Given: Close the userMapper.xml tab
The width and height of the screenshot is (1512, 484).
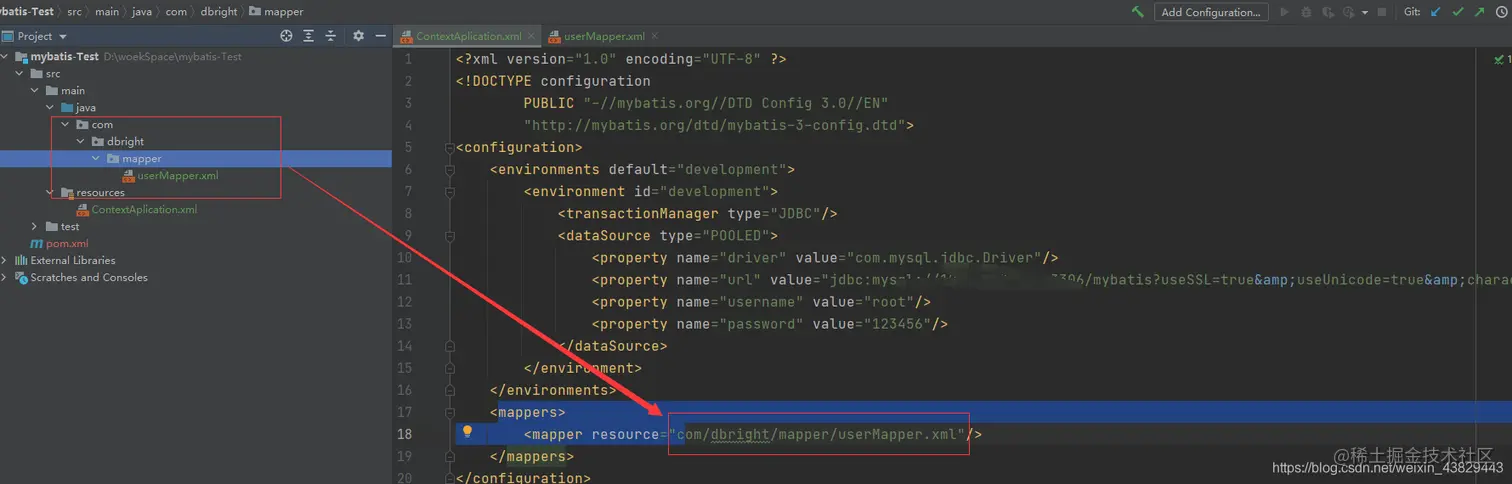Looking at the screenshot, I should click(655, 36).
